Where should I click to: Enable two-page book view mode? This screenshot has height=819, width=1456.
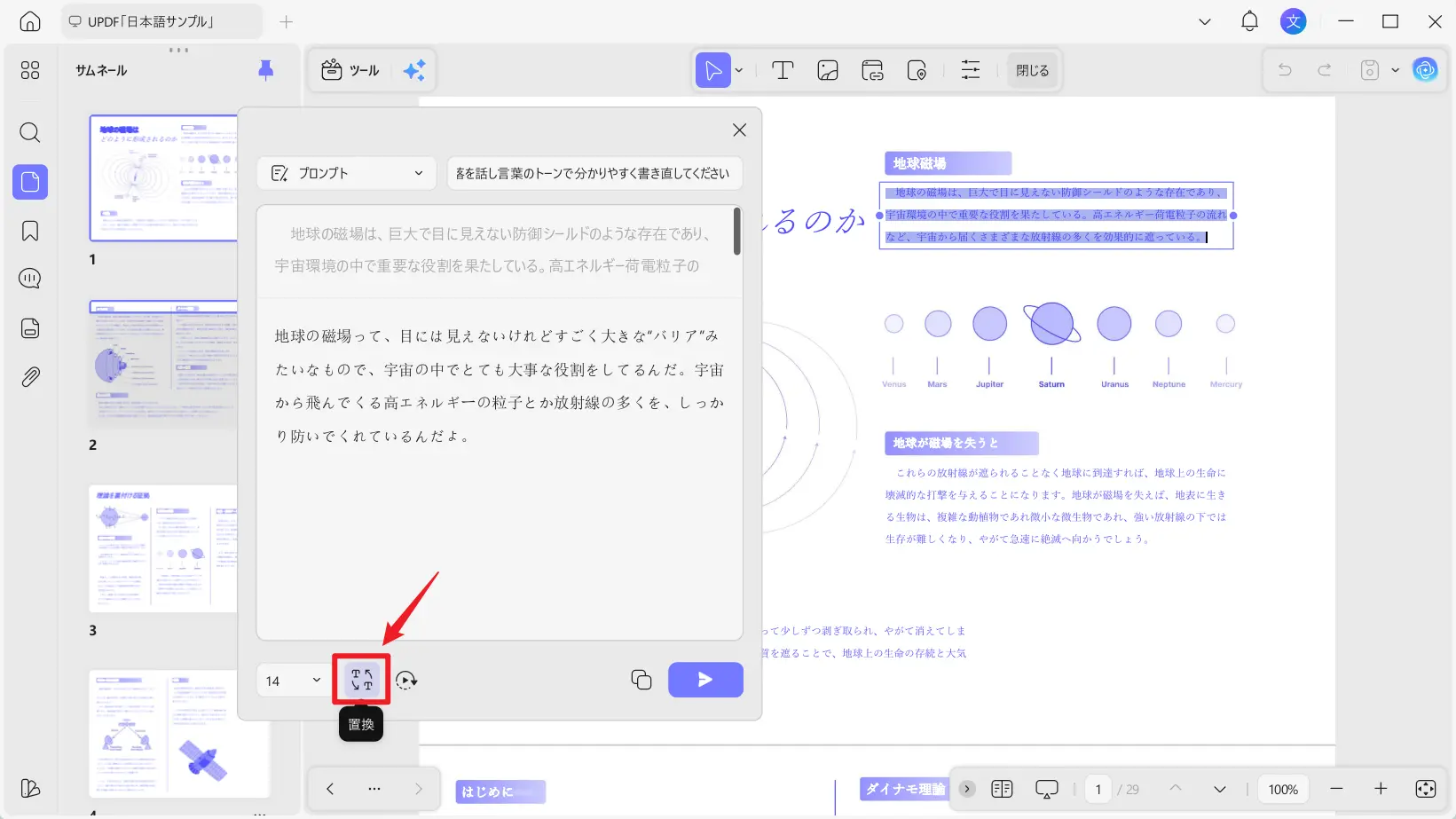[1003, 789]
